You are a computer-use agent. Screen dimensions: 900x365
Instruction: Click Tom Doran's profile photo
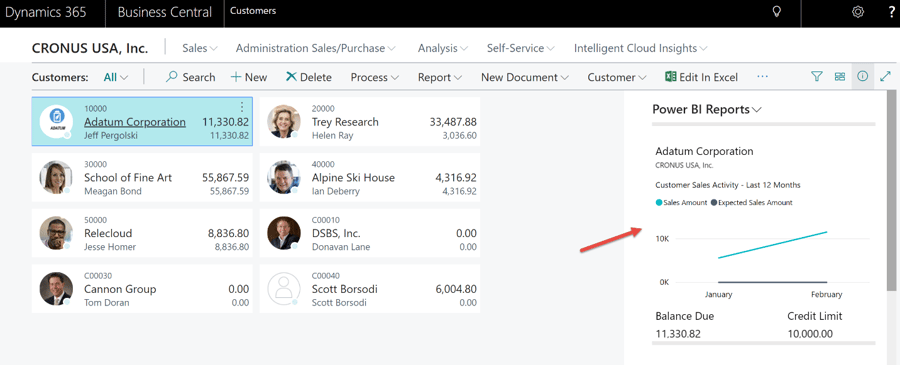[x=56, y=289]
